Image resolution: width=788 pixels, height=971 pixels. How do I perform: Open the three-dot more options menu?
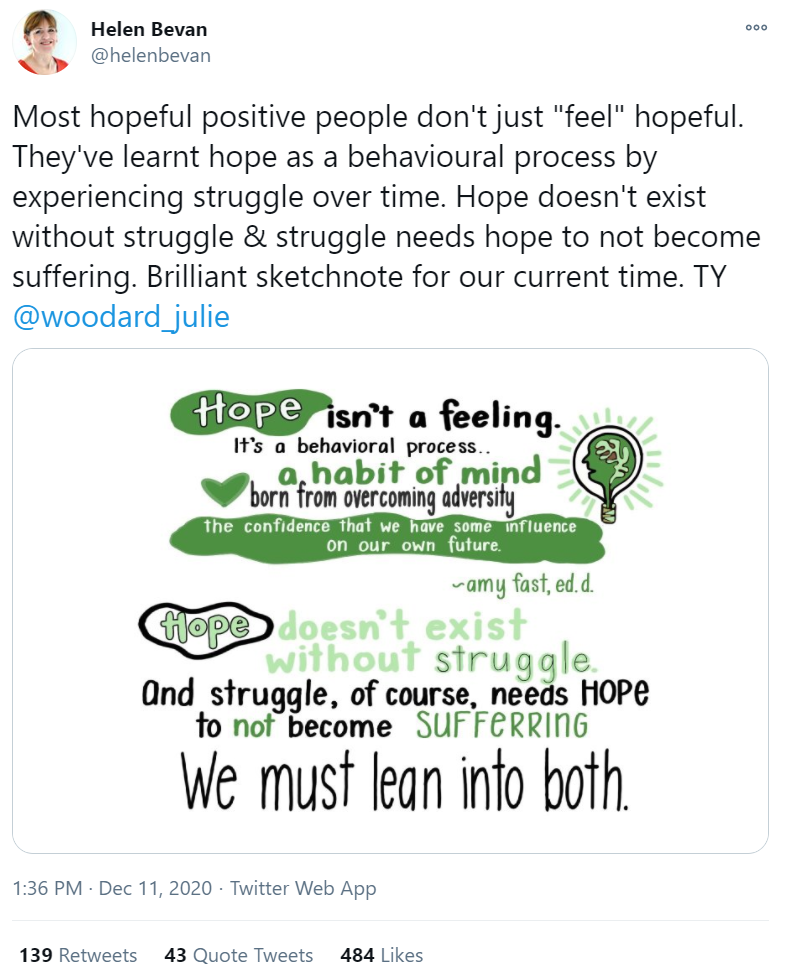click(x=756, y=27)
